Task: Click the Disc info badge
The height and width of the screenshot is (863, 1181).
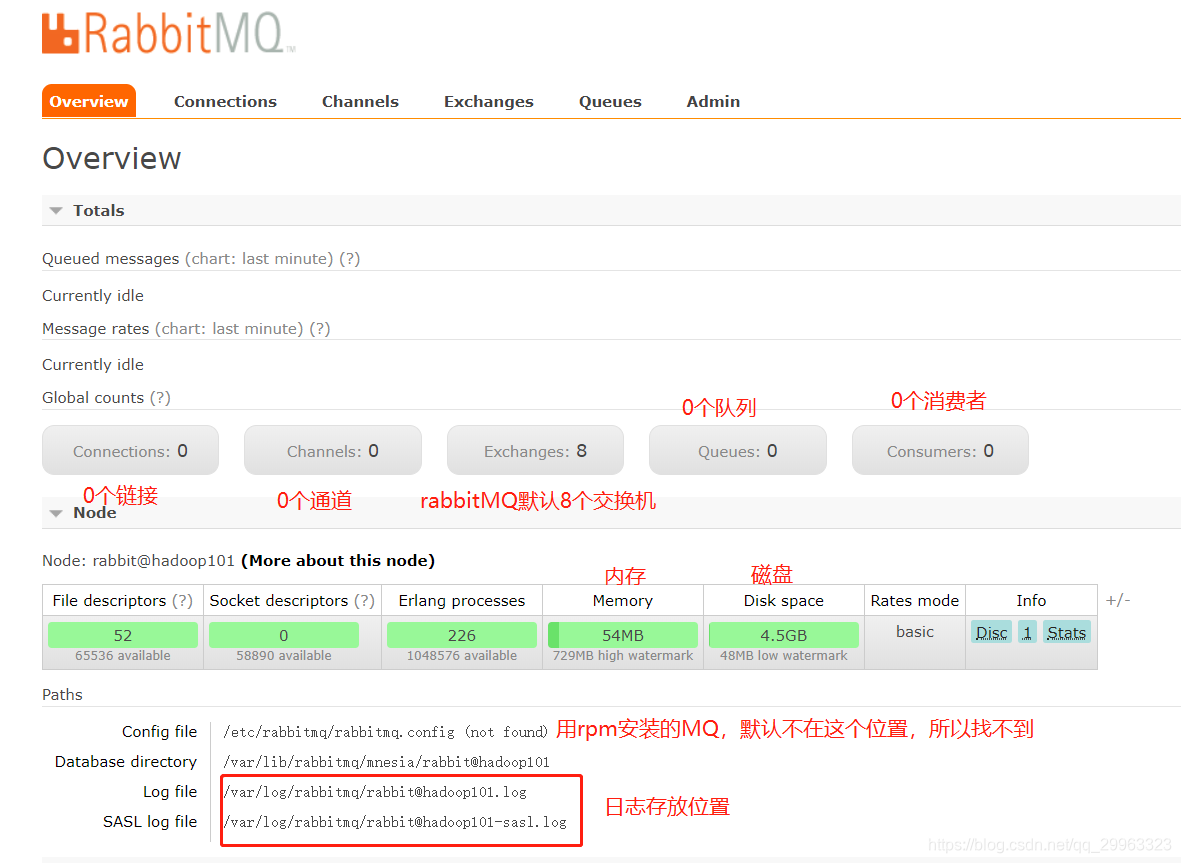Action: [991, 633]
